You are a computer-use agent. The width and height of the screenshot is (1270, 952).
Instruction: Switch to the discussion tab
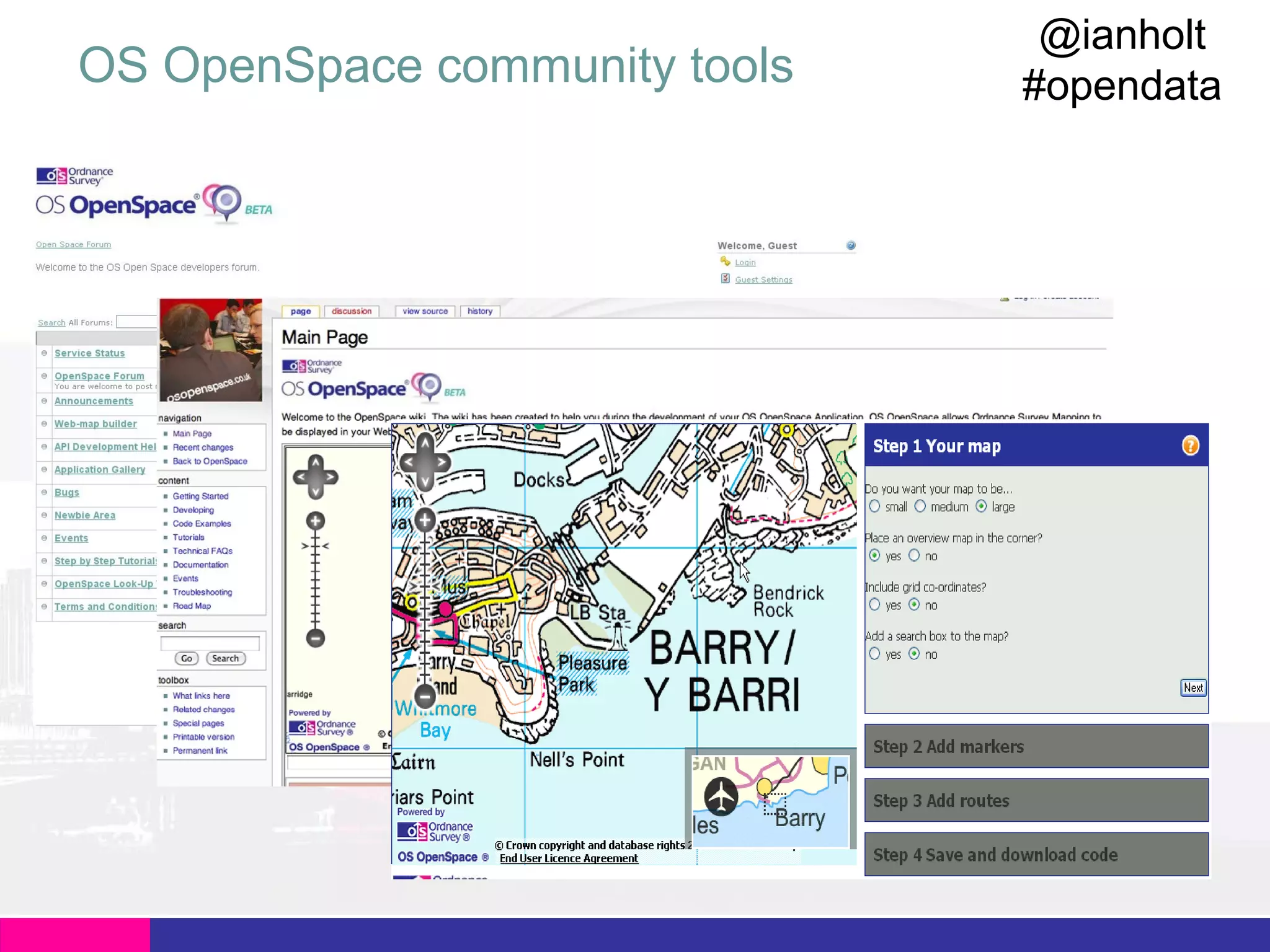click(x=352, y=311)
